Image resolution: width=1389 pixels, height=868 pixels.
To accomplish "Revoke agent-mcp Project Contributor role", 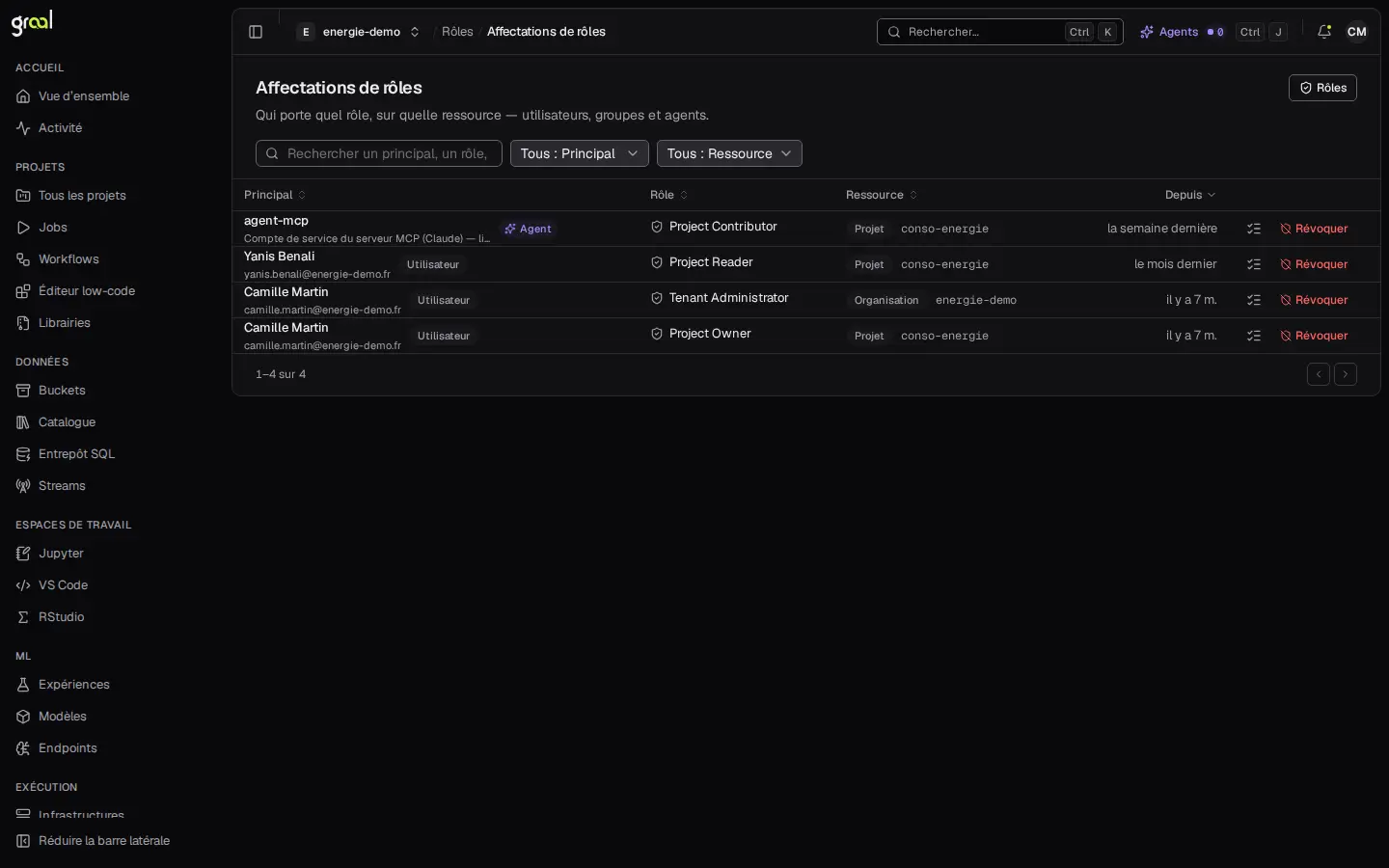I will 1314,229.
